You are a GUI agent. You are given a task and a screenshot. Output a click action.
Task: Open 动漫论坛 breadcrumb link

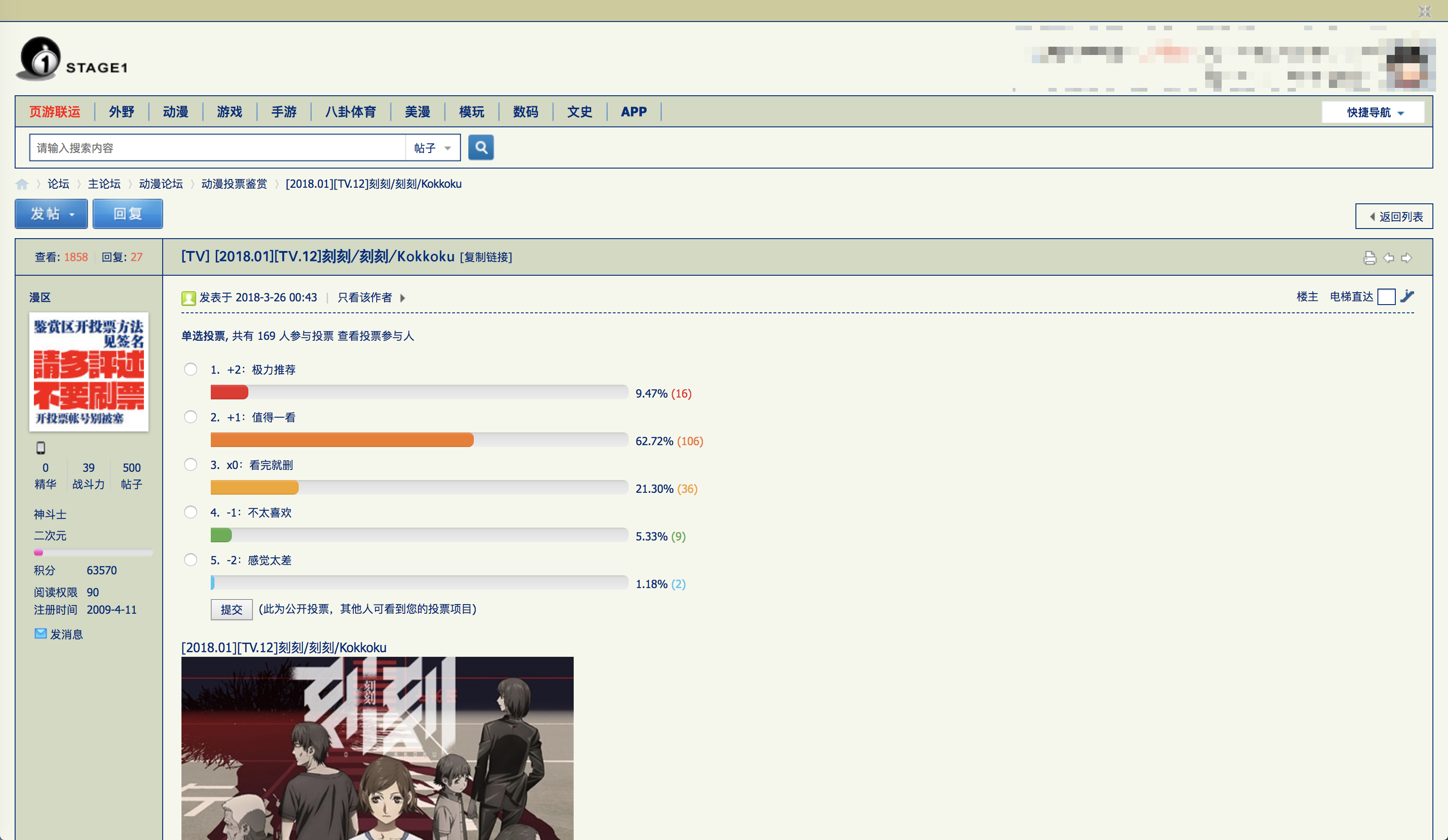pos(161,184)
